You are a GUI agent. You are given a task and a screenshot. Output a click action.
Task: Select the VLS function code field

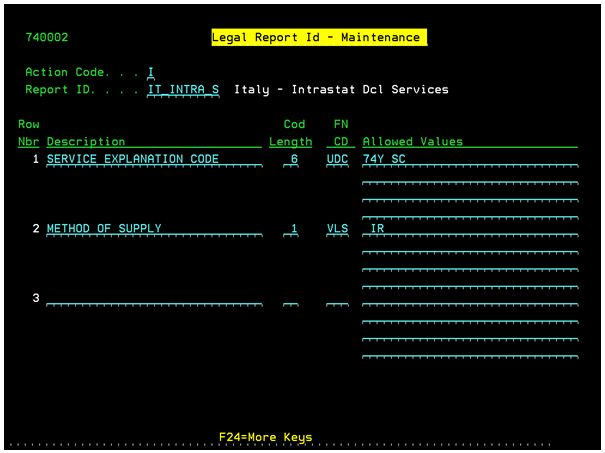[337, 229]
